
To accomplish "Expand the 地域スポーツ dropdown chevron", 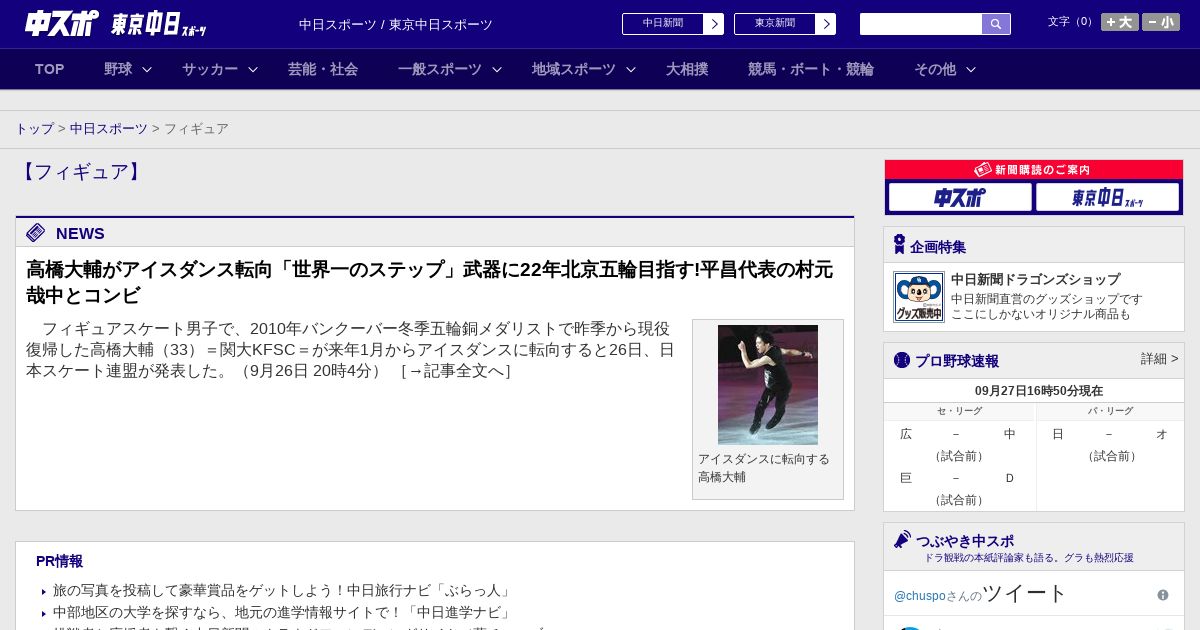I will [631, 69].
